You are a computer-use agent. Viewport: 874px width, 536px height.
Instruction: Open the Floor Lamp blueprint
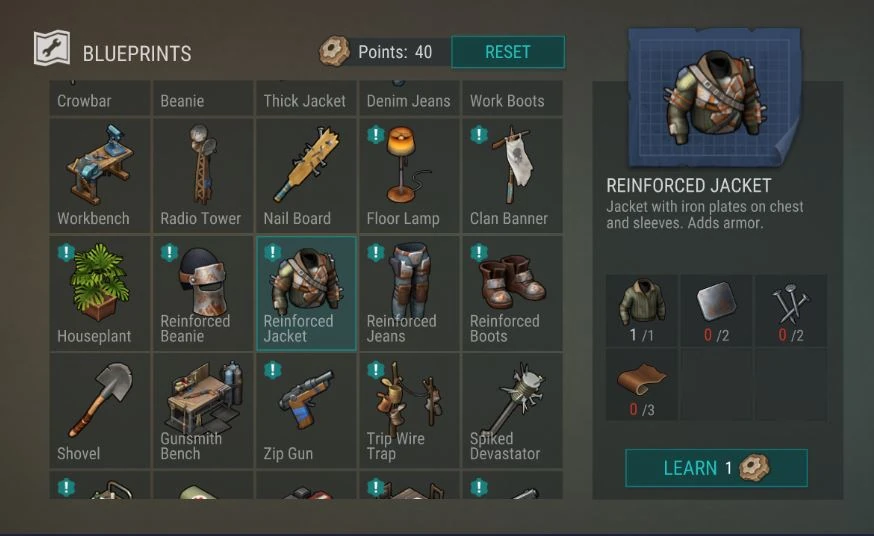[409, 176]
